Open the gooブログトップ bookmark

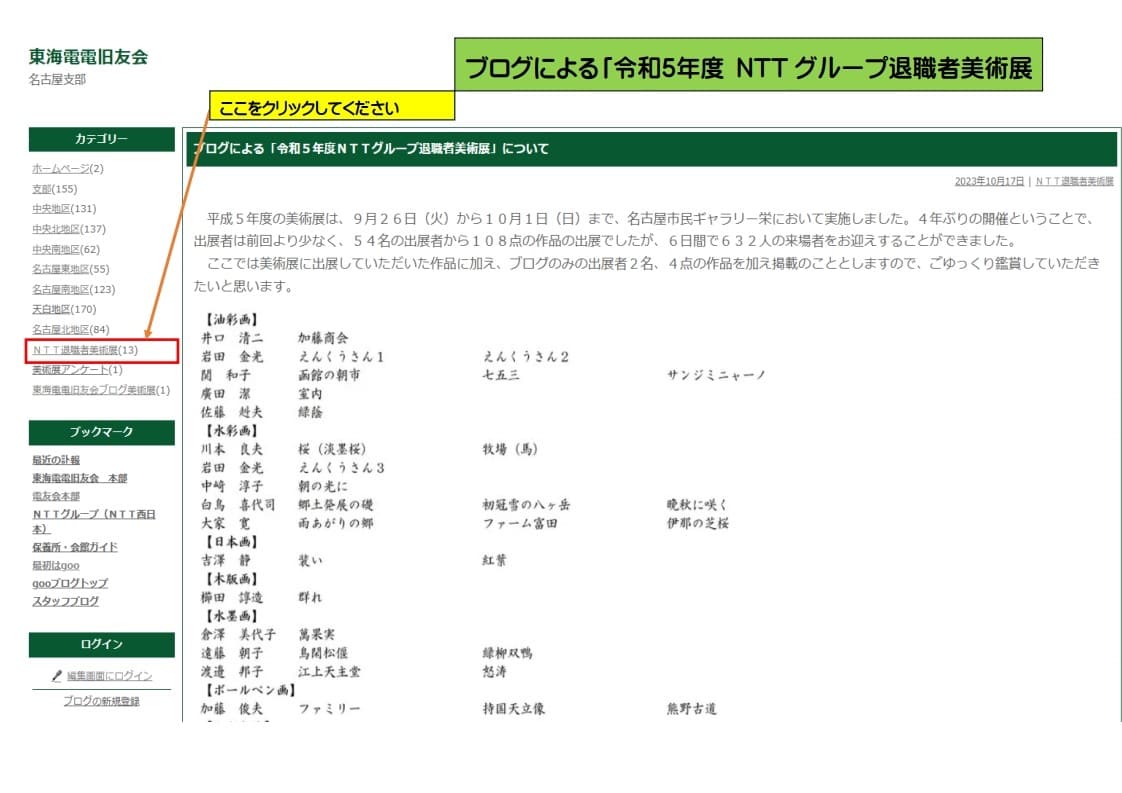tap(70, 583)
